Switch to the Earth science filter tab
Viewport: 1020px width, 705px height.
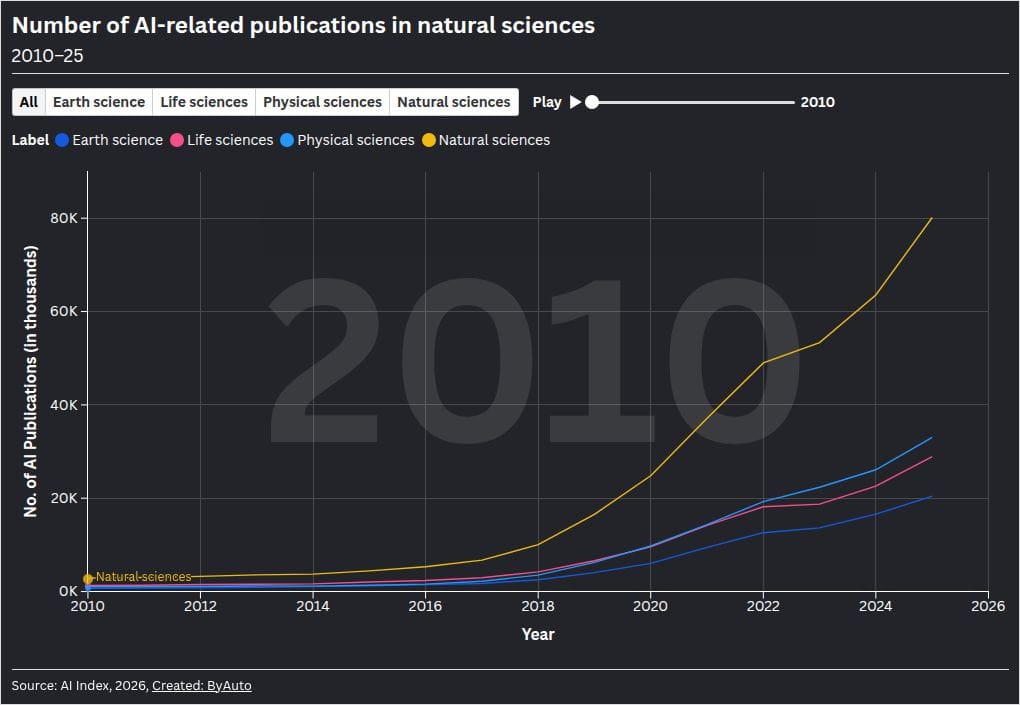pos(99,102)
